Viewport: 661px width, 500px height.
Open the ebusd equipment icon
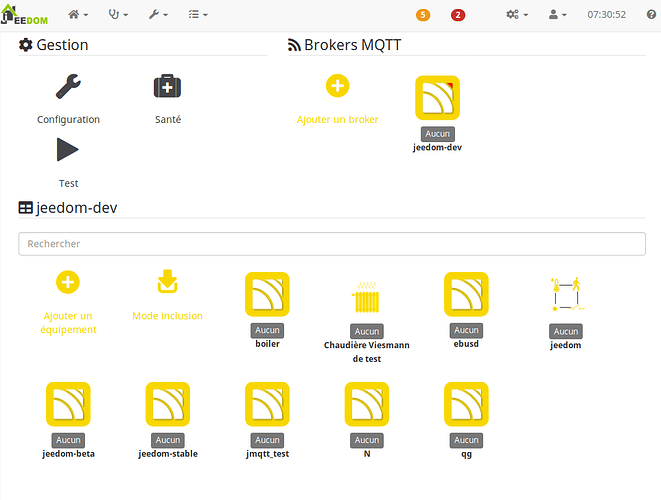(466, 294)
